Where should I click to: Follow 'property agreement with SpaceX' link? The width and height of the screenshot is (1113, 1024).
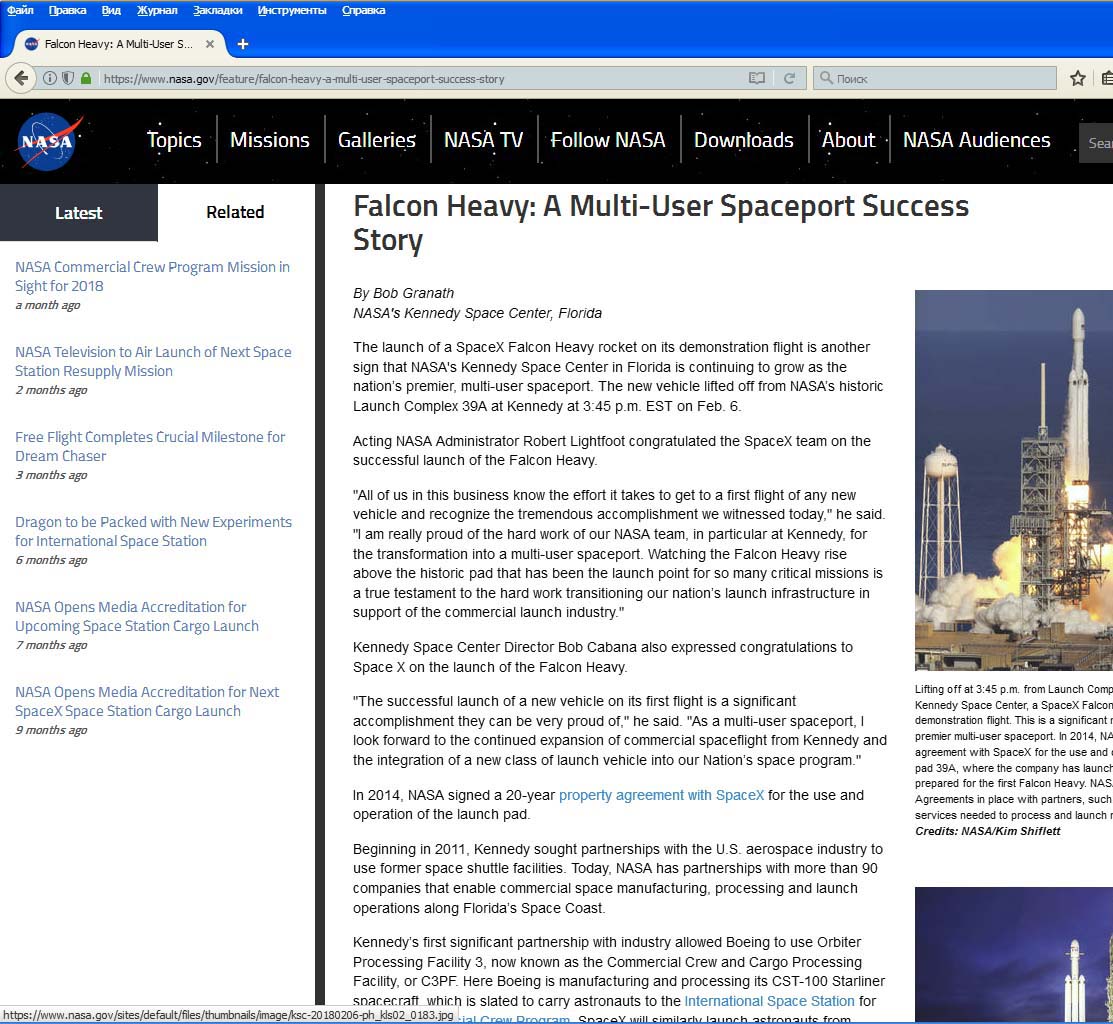[662, 795]
